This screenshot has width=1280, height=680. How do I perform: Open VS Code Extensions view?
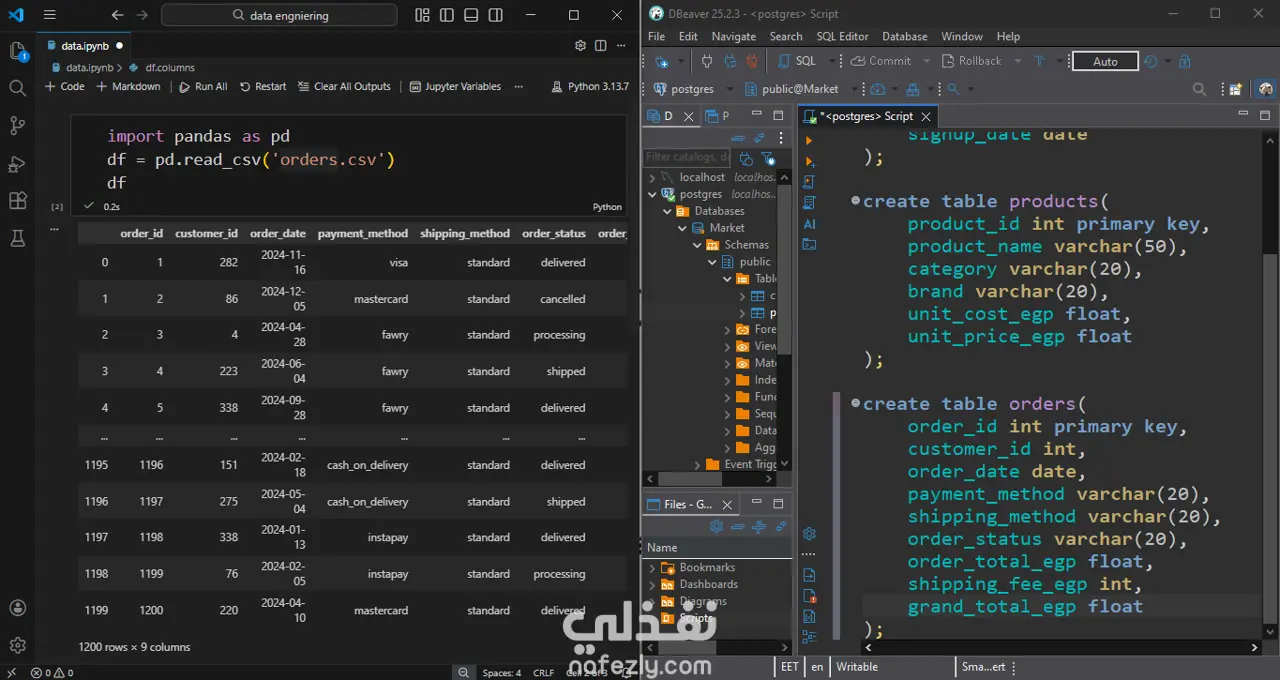point(17,201)
